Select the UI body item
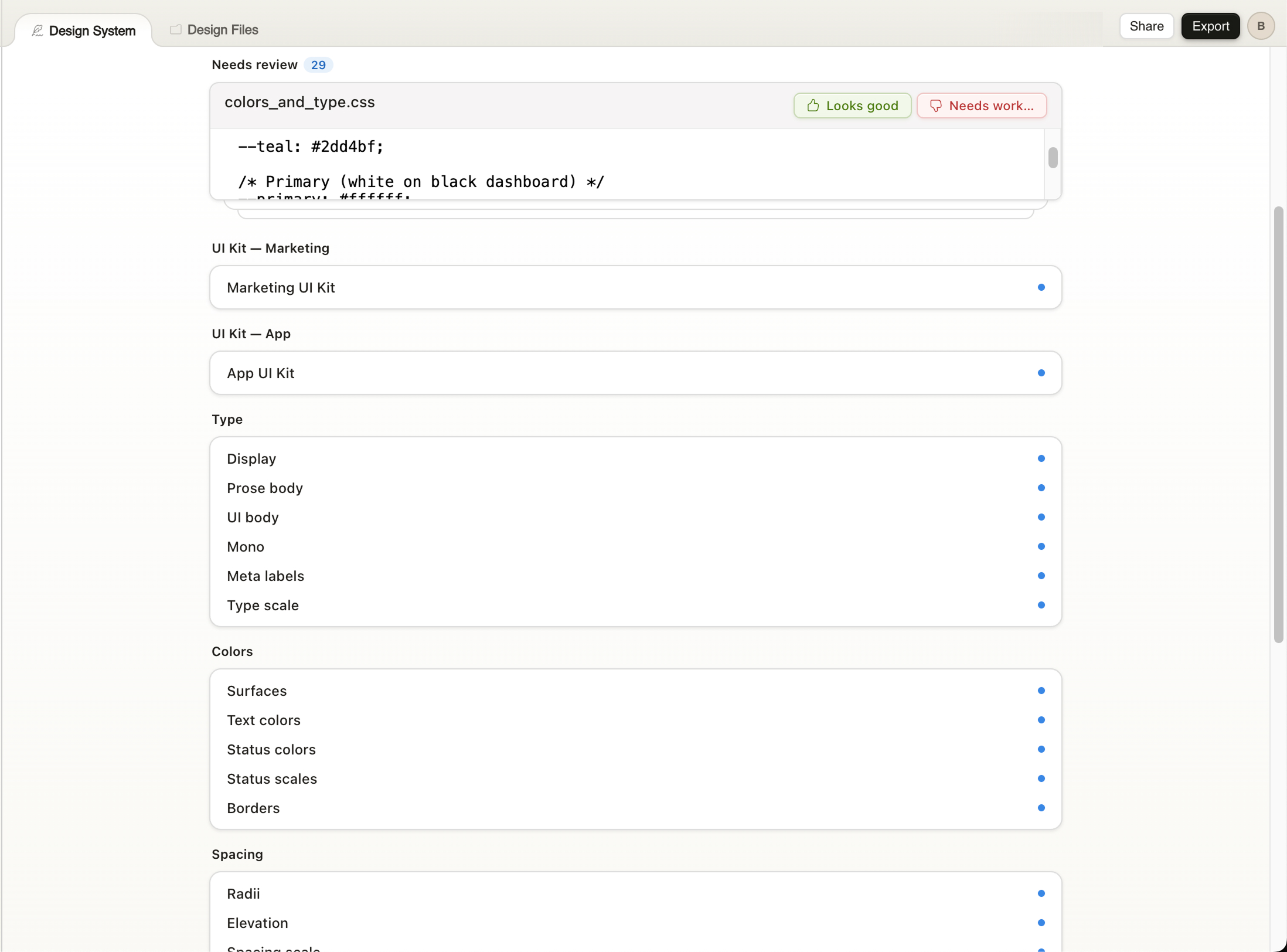The width and height of the screenshot is (1287, 952). tap(635, 517)
